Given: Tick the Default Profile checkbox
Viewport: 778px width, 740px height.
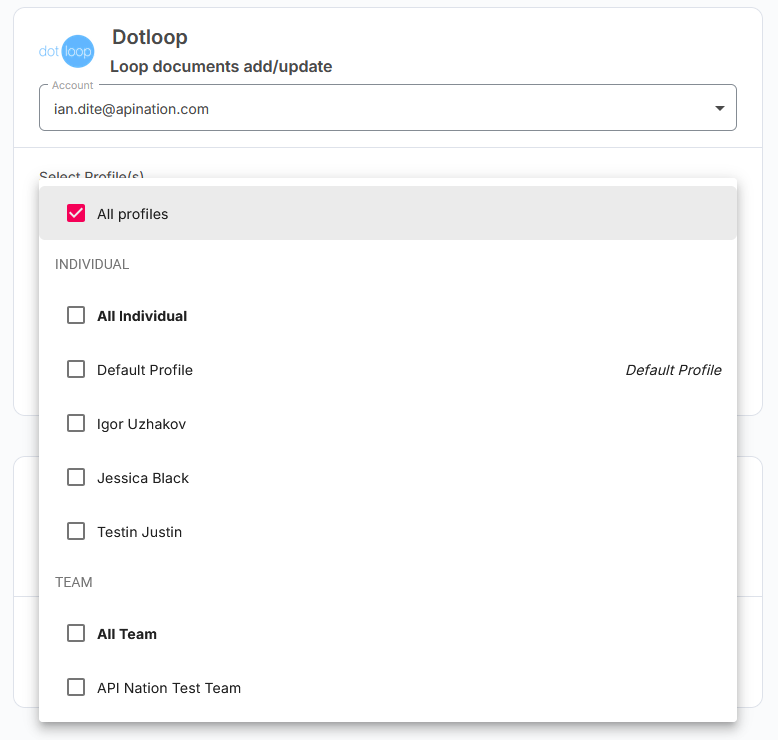Looking at the screenshot, I should (x=76, y=369).
